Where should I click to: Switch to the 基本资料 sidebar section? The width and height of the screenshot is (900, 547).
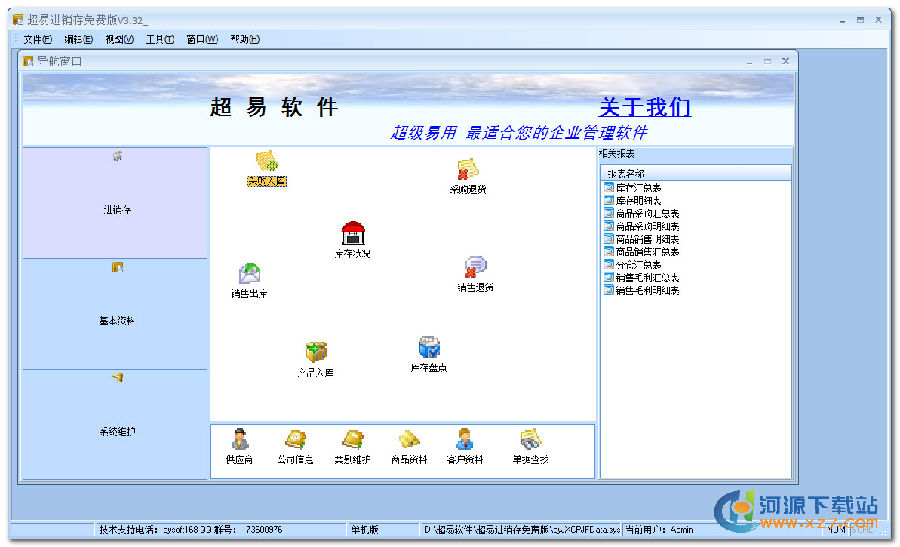click(116, 314)
